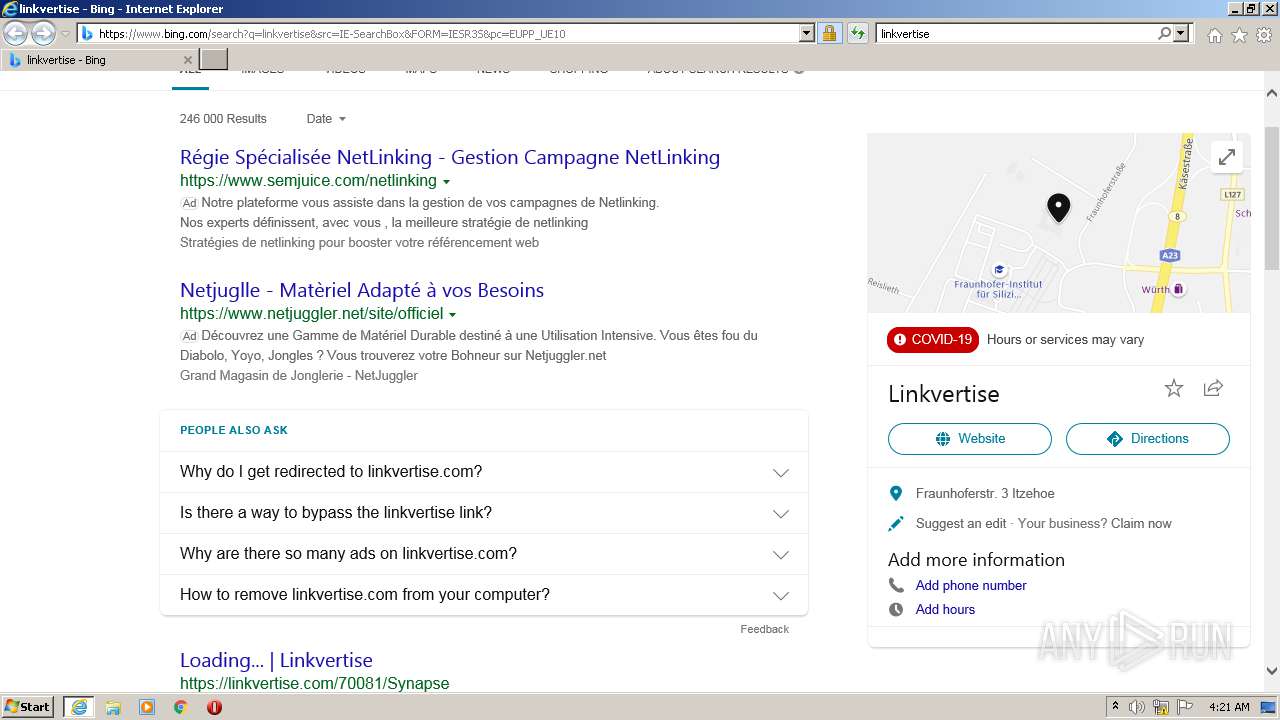Viewport: 1280px width, 720px height.
Task: Share Linkvertise with the share icon
Action: pos(1213,388)
